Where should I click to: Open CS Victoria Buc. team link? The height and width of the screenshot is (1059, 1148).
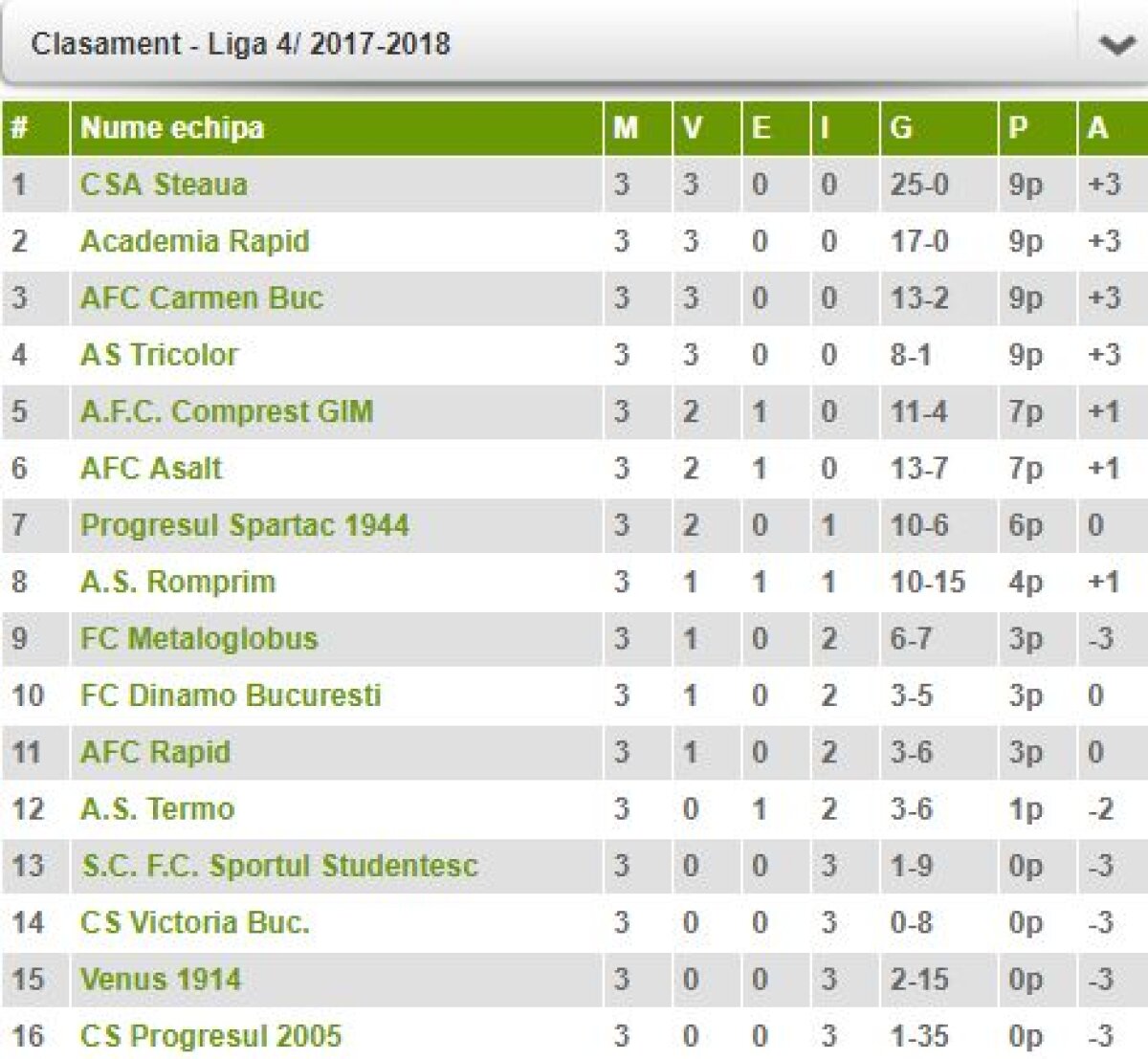pos(195,922)
